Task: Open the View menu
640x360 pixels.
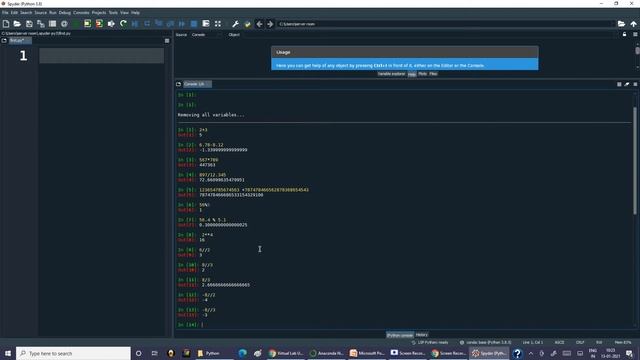Action: tap(124, 13)
